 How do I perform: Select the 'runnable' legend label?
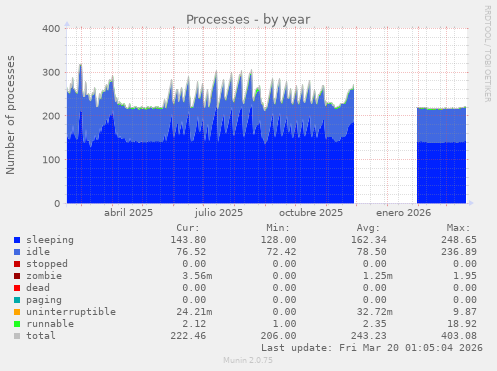(50, 324)
